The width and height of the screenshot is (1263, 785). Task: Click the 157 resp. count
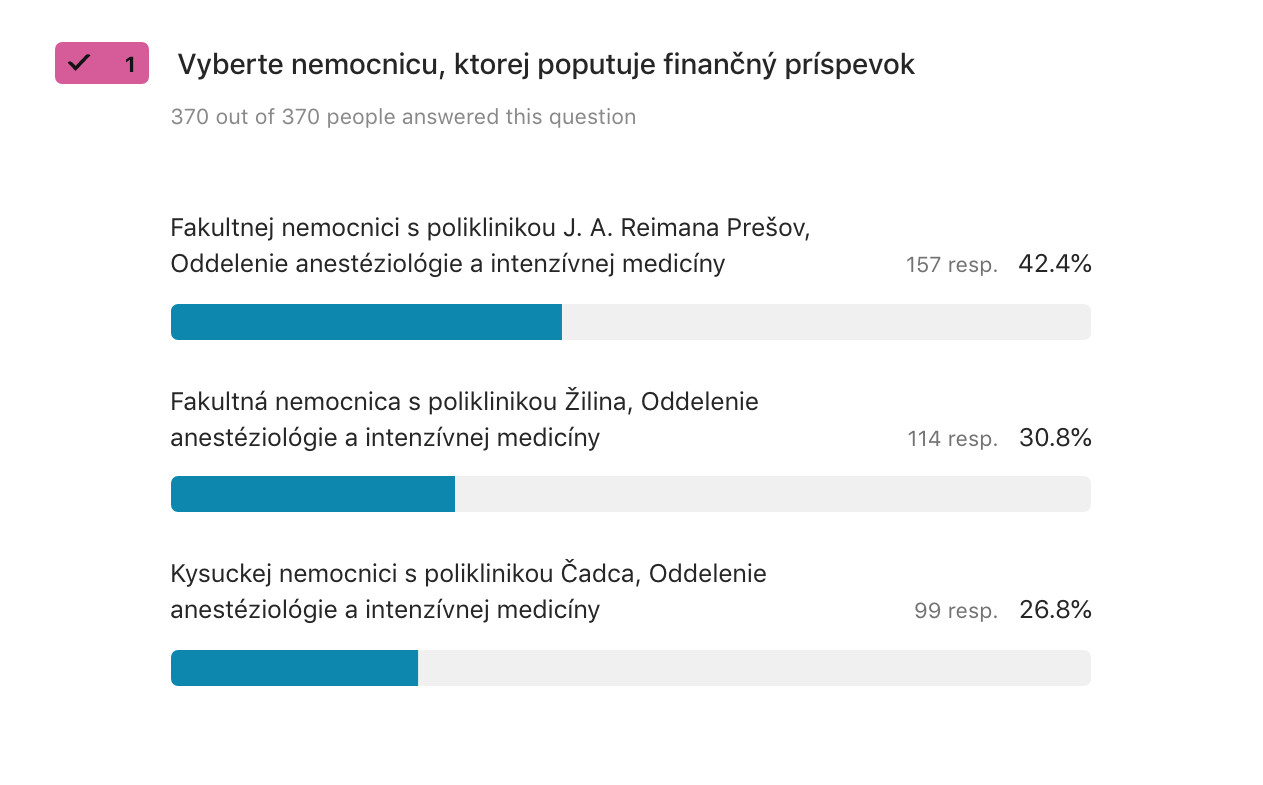[x=952, y=265]
